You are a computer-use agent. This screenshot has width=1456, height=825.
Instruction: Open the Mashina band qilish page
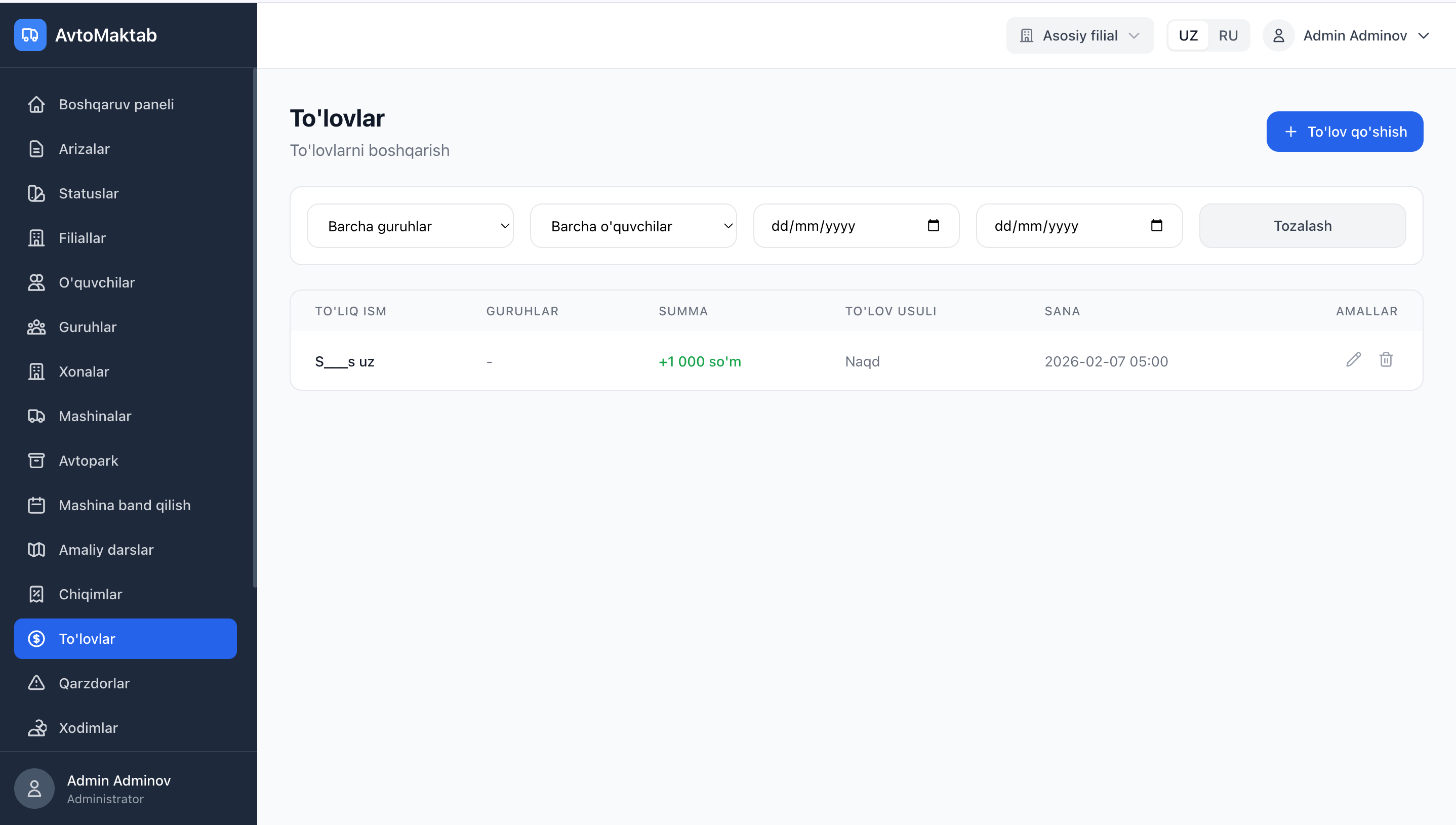(124, 505)
